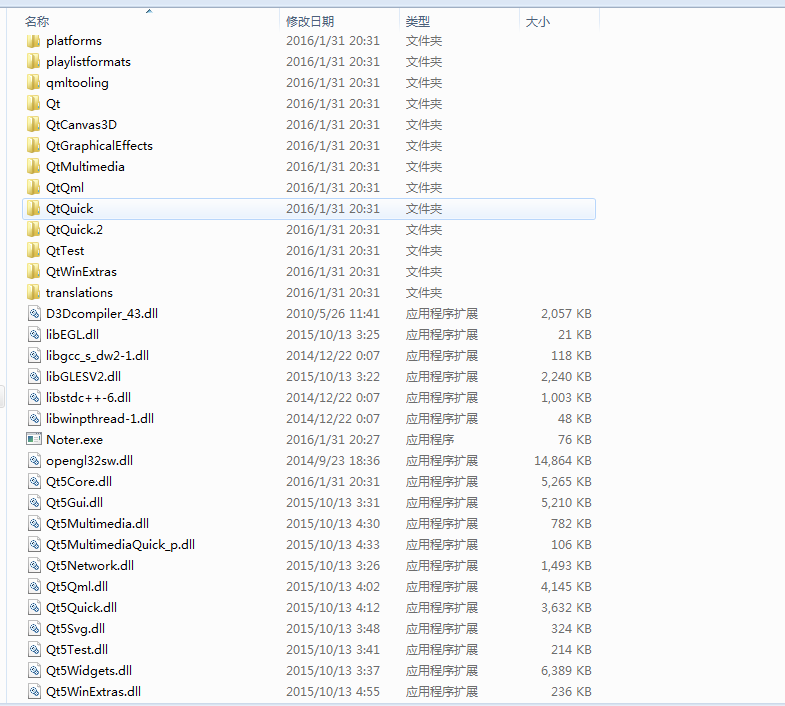Click the 2010/5/26 11:41 date
Viewport: 785px width, 706px height.
[x=333, y=313]
